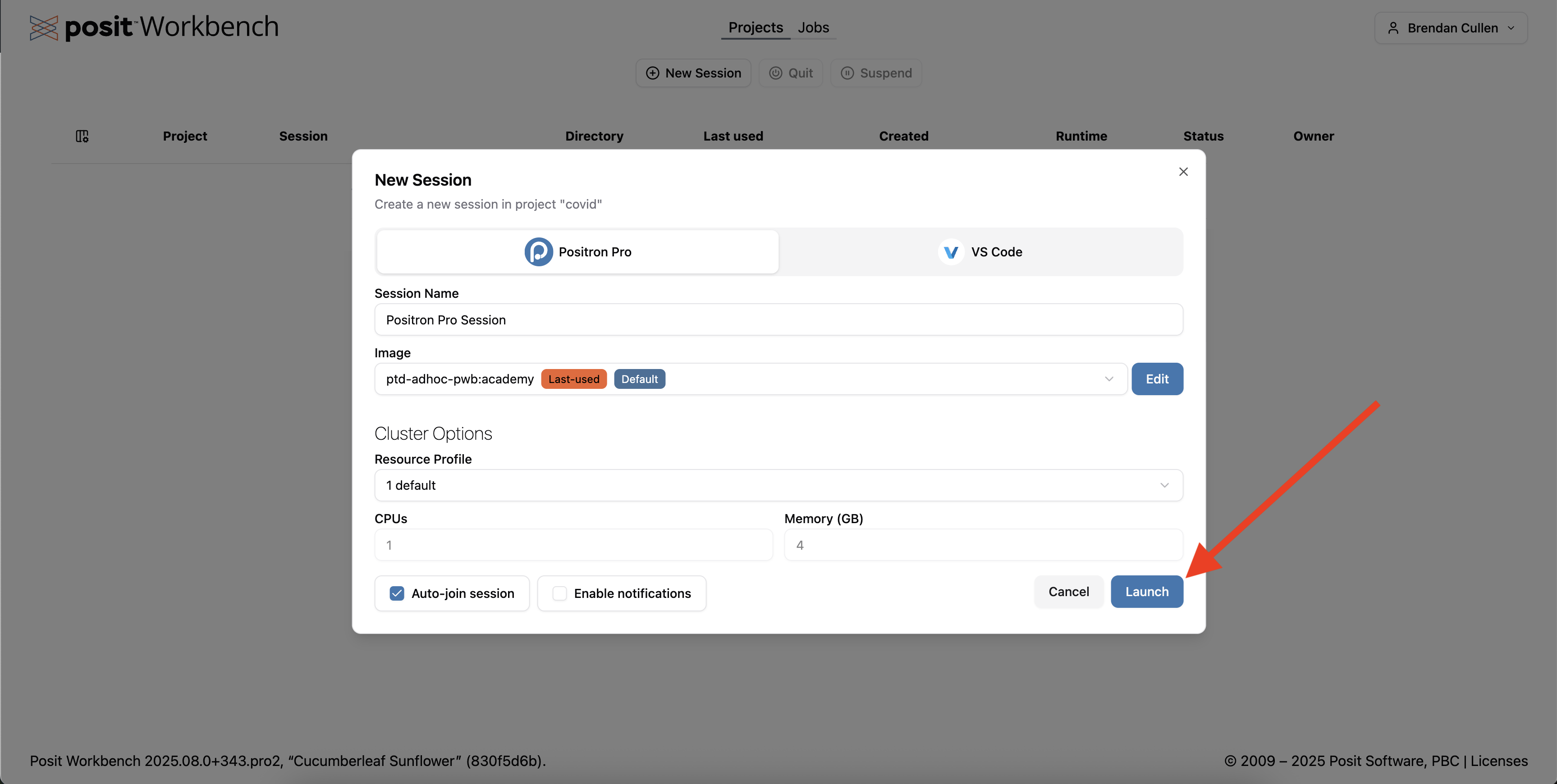Click the user profile icon beside Brendan Cullen

tap(1393, 28)
